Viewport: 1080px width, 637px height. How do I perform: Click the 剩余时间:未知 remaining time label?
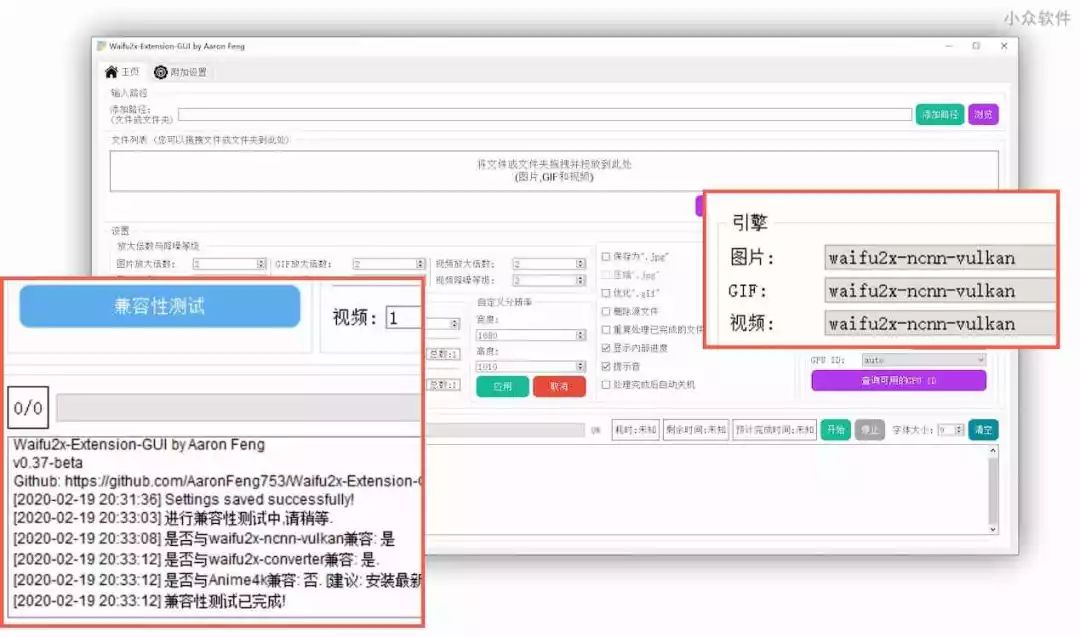coord(696,430)
